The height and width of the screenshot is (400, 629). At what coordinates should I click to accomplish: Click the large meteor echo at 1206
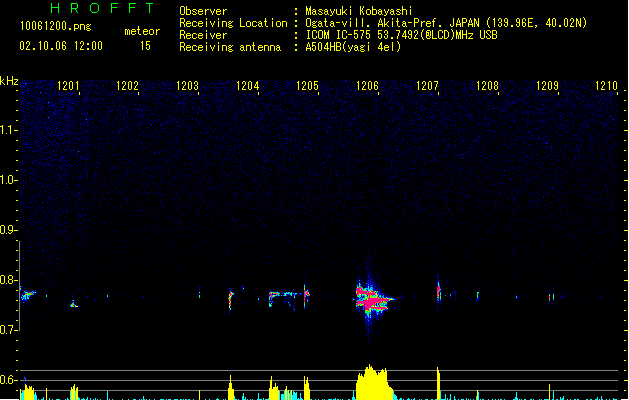point(372,300)
